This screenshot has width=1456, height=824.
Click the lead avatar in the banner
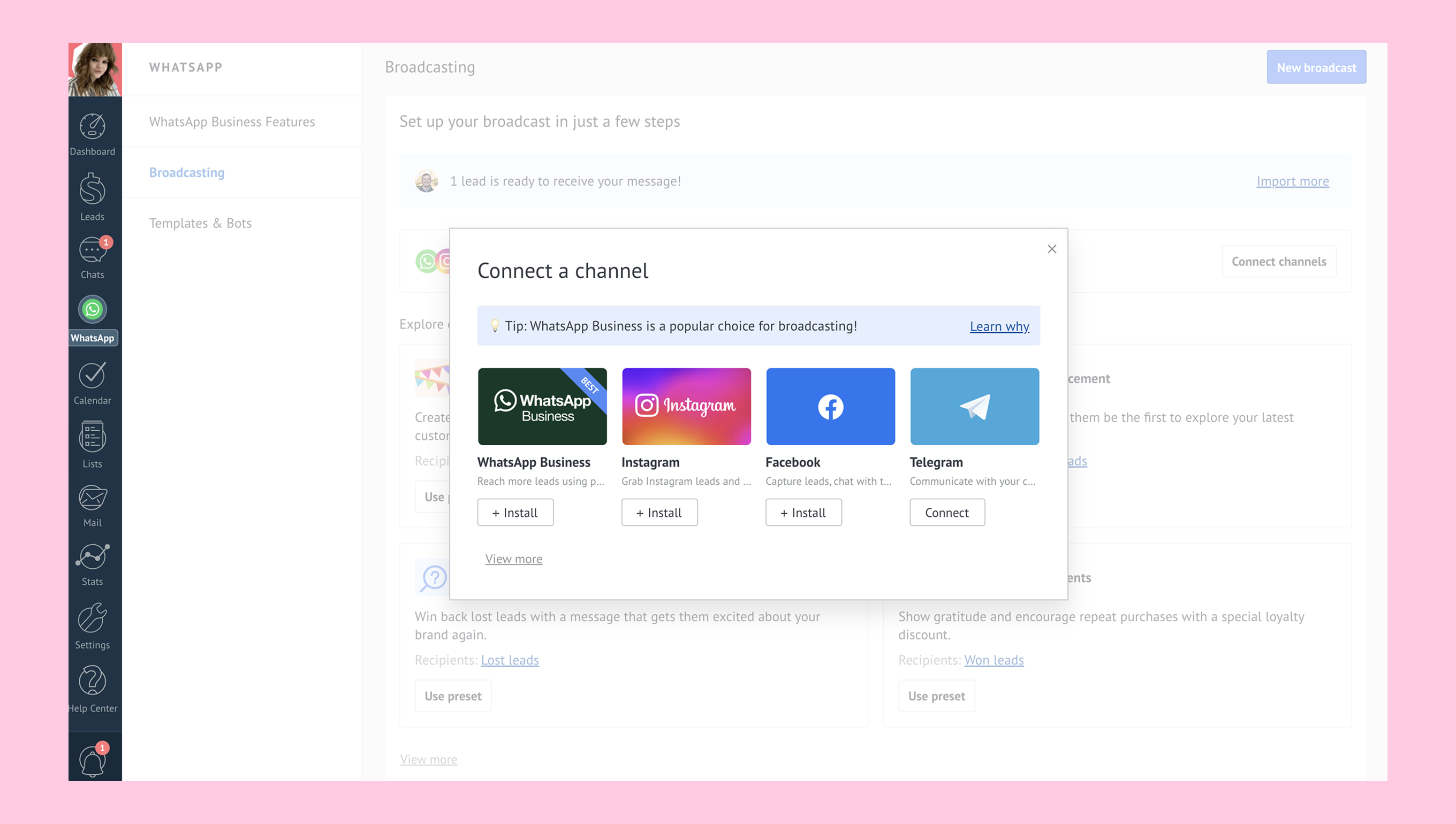point(426,180)
